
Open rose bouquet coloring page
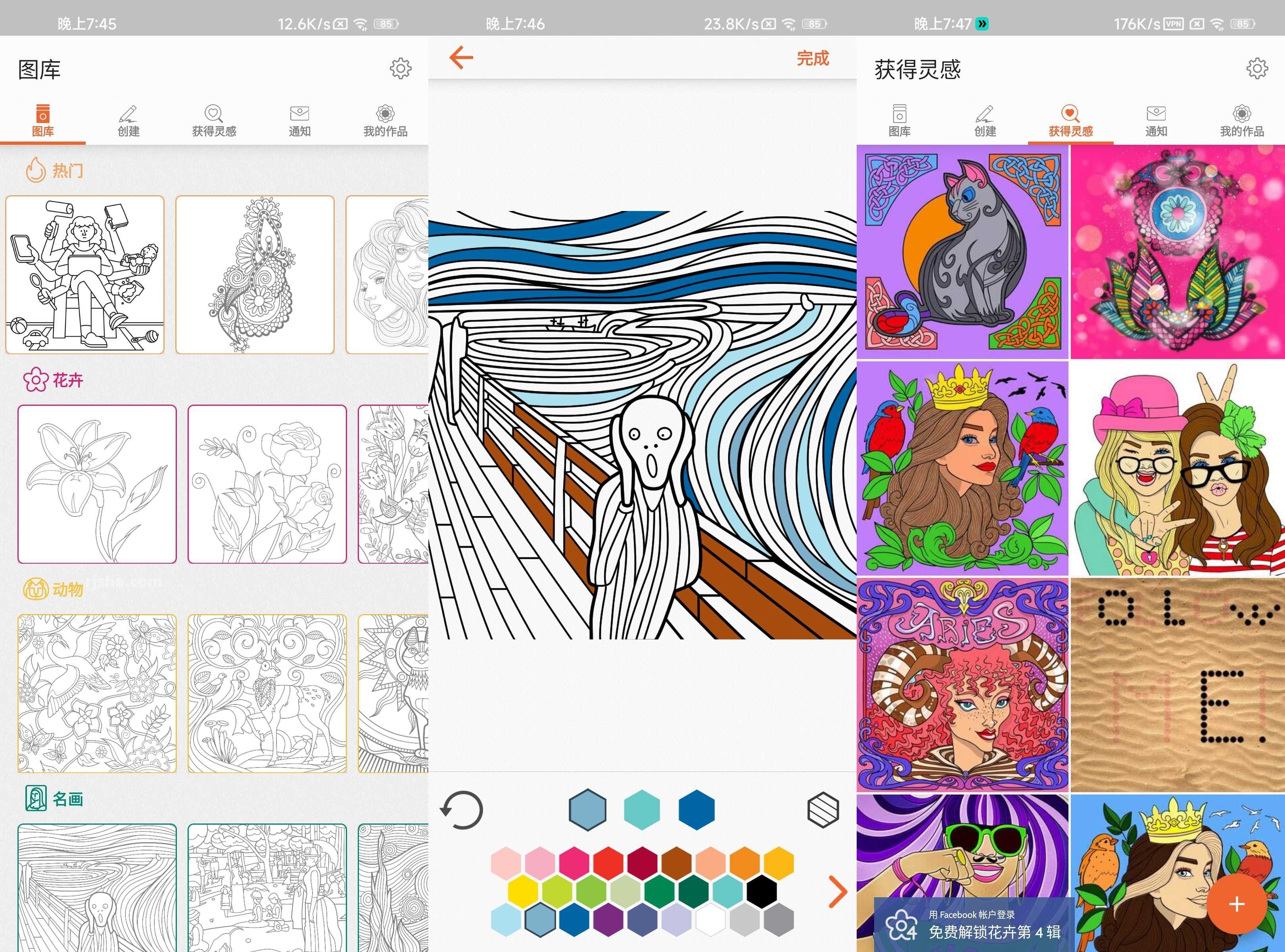pos(267,484)
